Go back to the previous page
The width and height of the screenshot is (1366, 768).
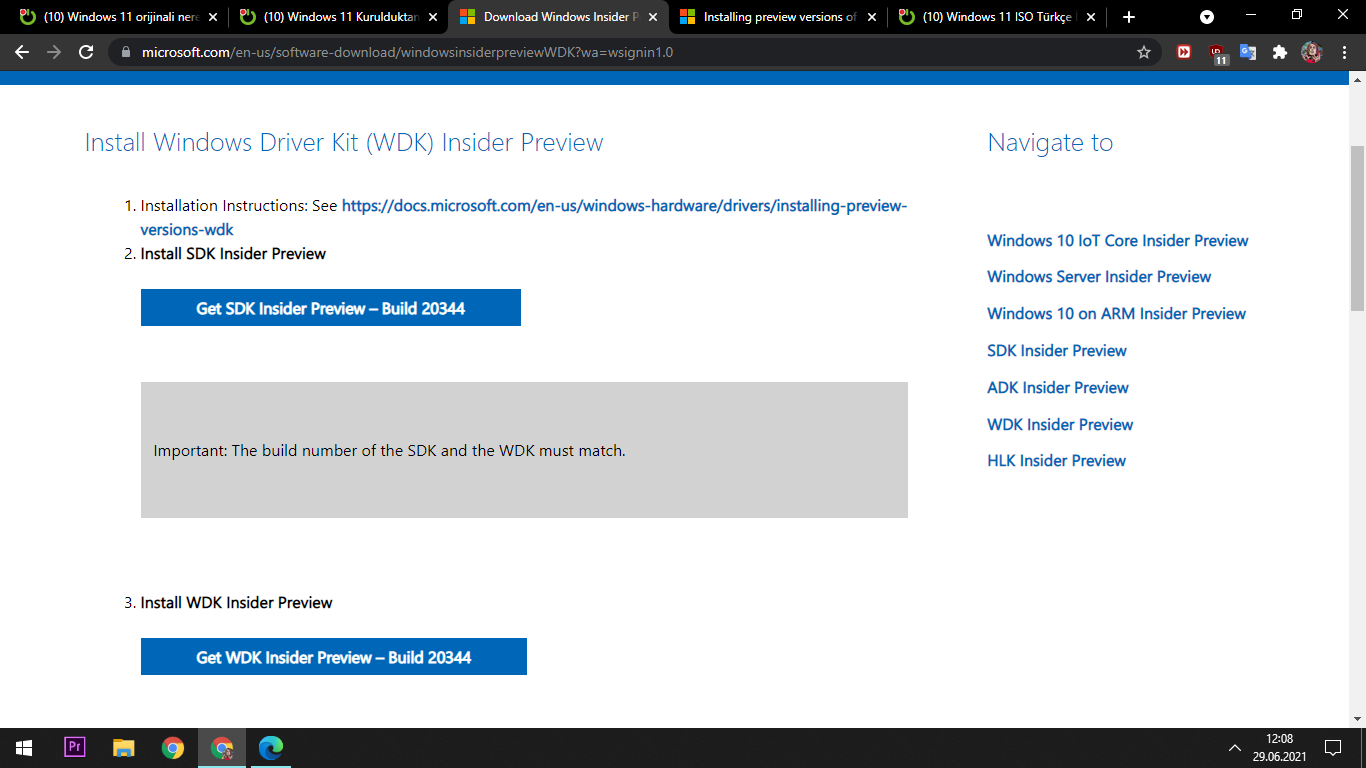pyautogui.click(x=22, y=52)
